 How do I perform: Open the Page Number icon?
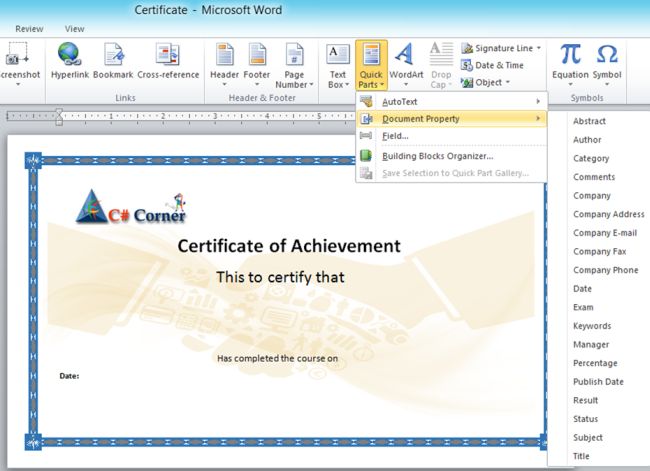[294, 54]
